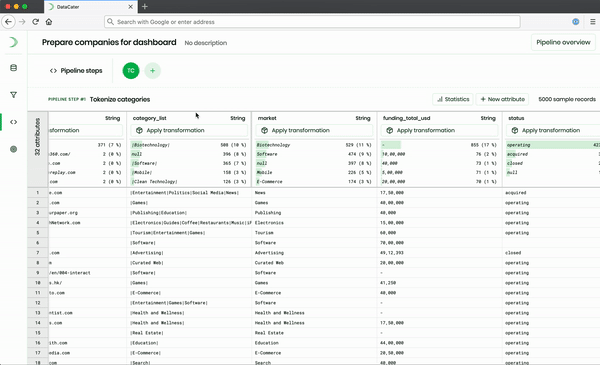Select the Biotechnology value in market stats
Screen dimensions: 600x365
[x=273, y=145]
